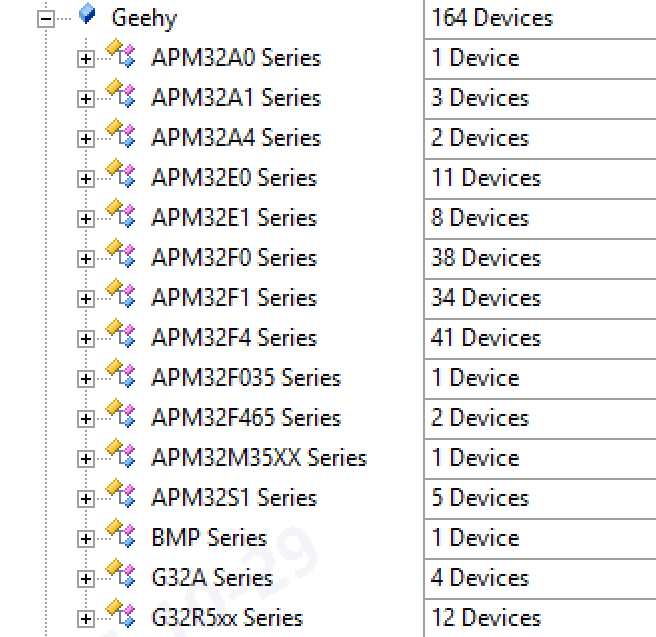Click the BMP Series device family icon
The image size is (656, 637).
pos(121,535)
